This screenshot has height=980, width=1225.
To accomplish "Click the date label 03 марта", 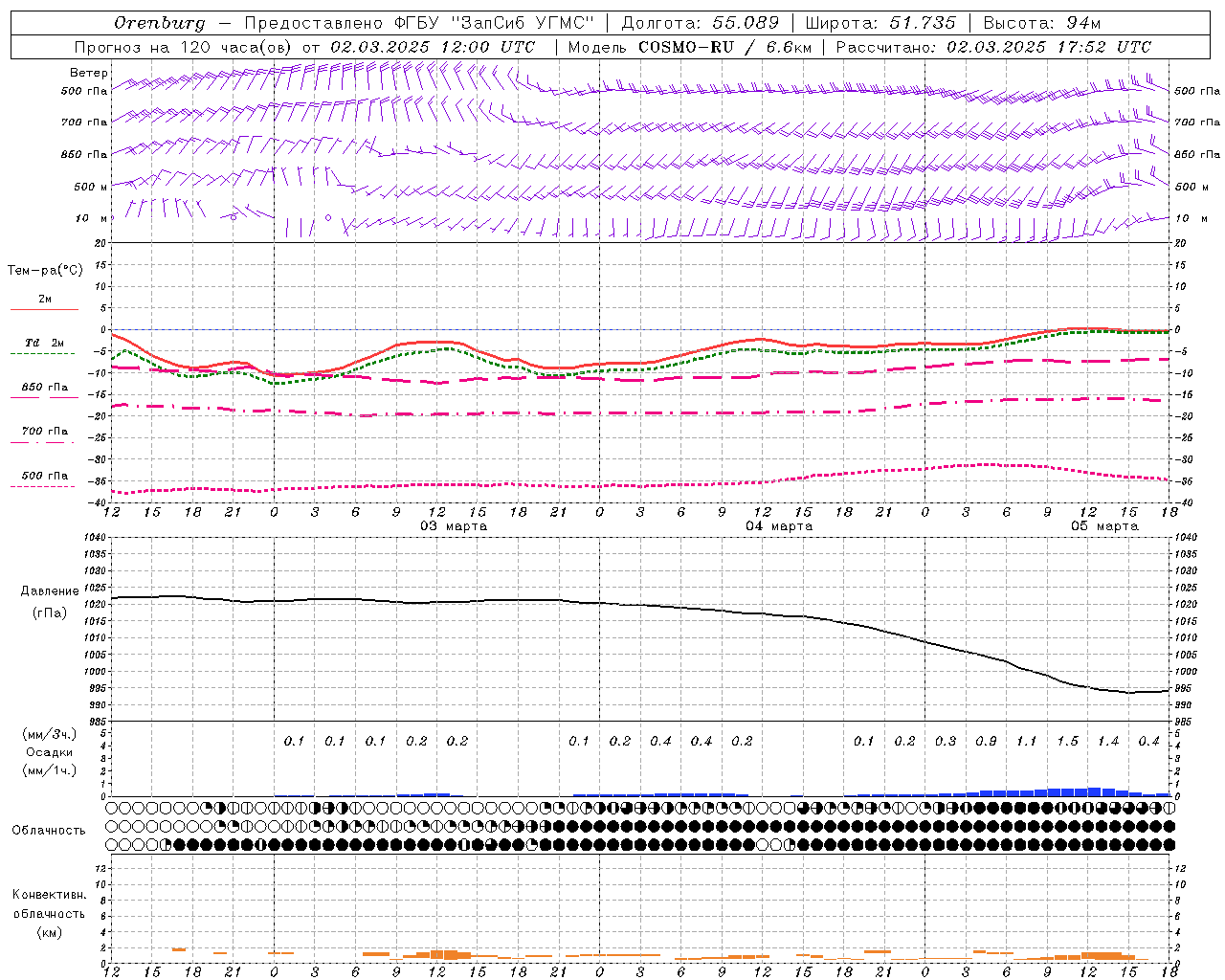I will tap(454, 526).
